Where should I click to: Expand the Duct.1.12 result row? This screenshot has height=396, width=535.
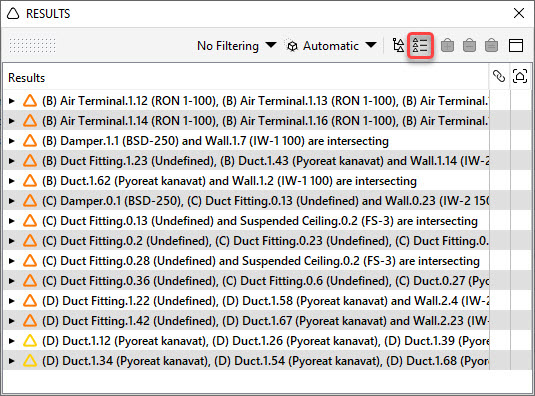pyautogui.click(x=12, y=341)
